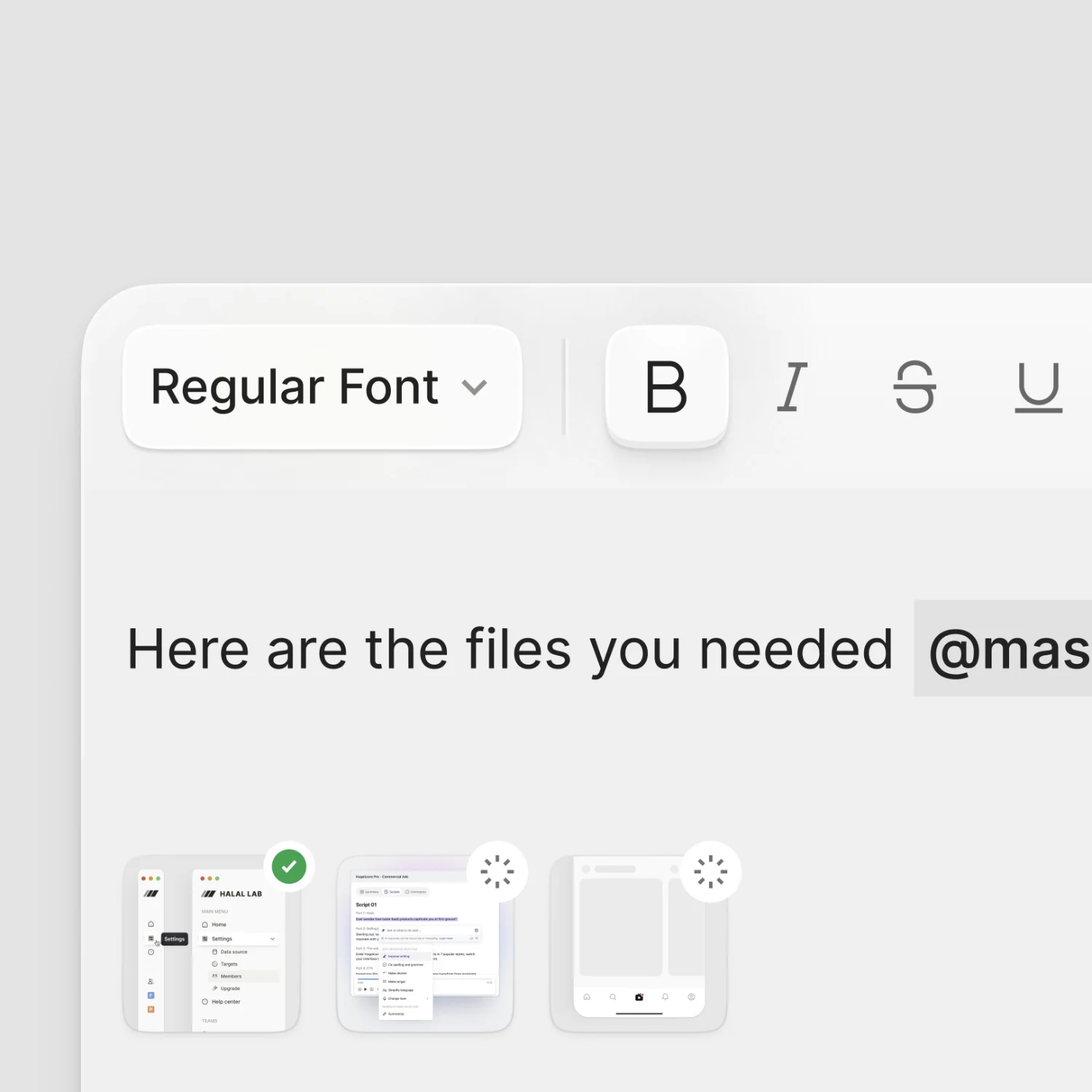
Task: Open the mobile app mockup thumbnail
Action: [638, 943]
